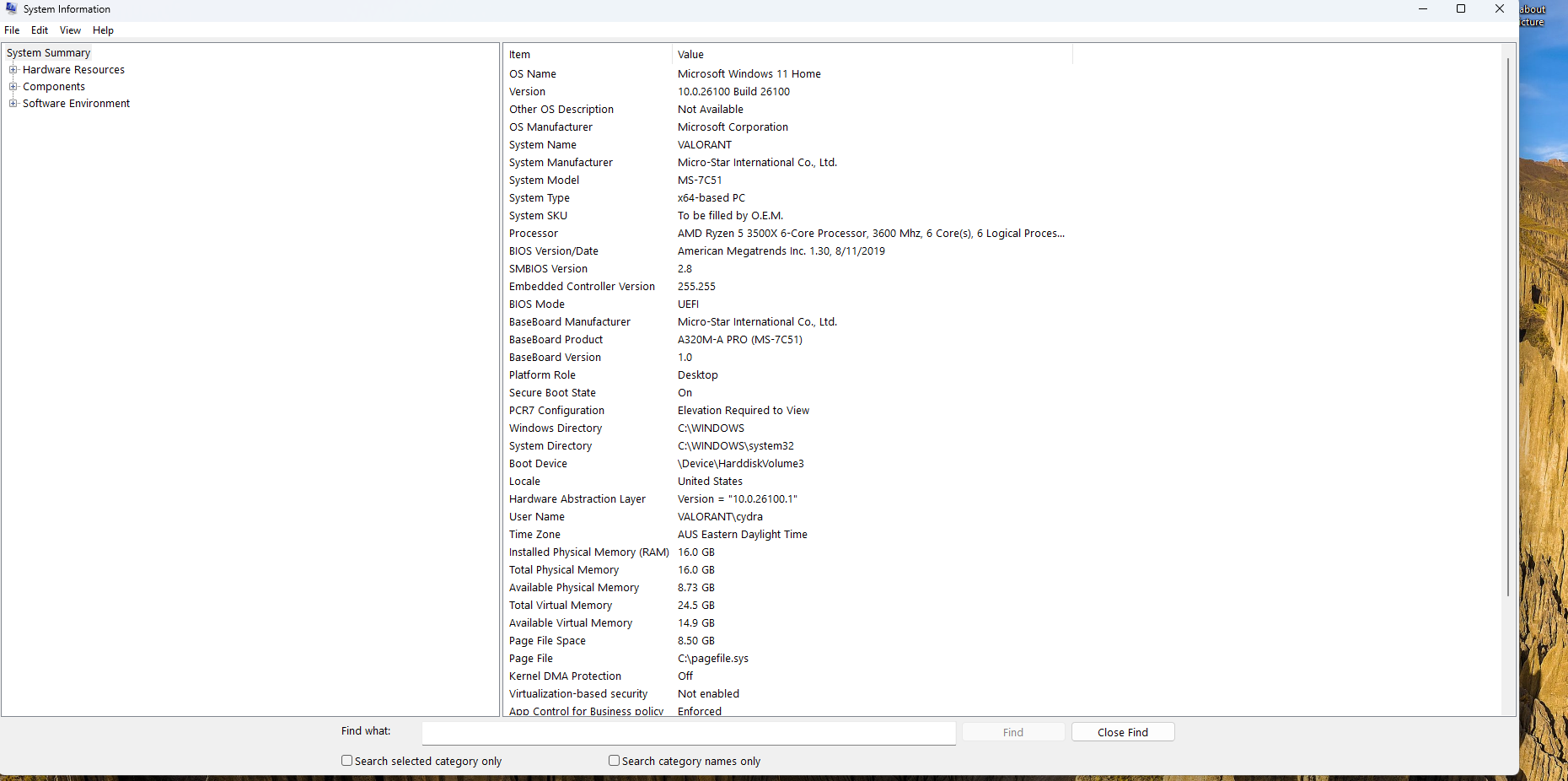Click the Platform Role item
This screenshot has height=781, width=1568.
point(542,375)
